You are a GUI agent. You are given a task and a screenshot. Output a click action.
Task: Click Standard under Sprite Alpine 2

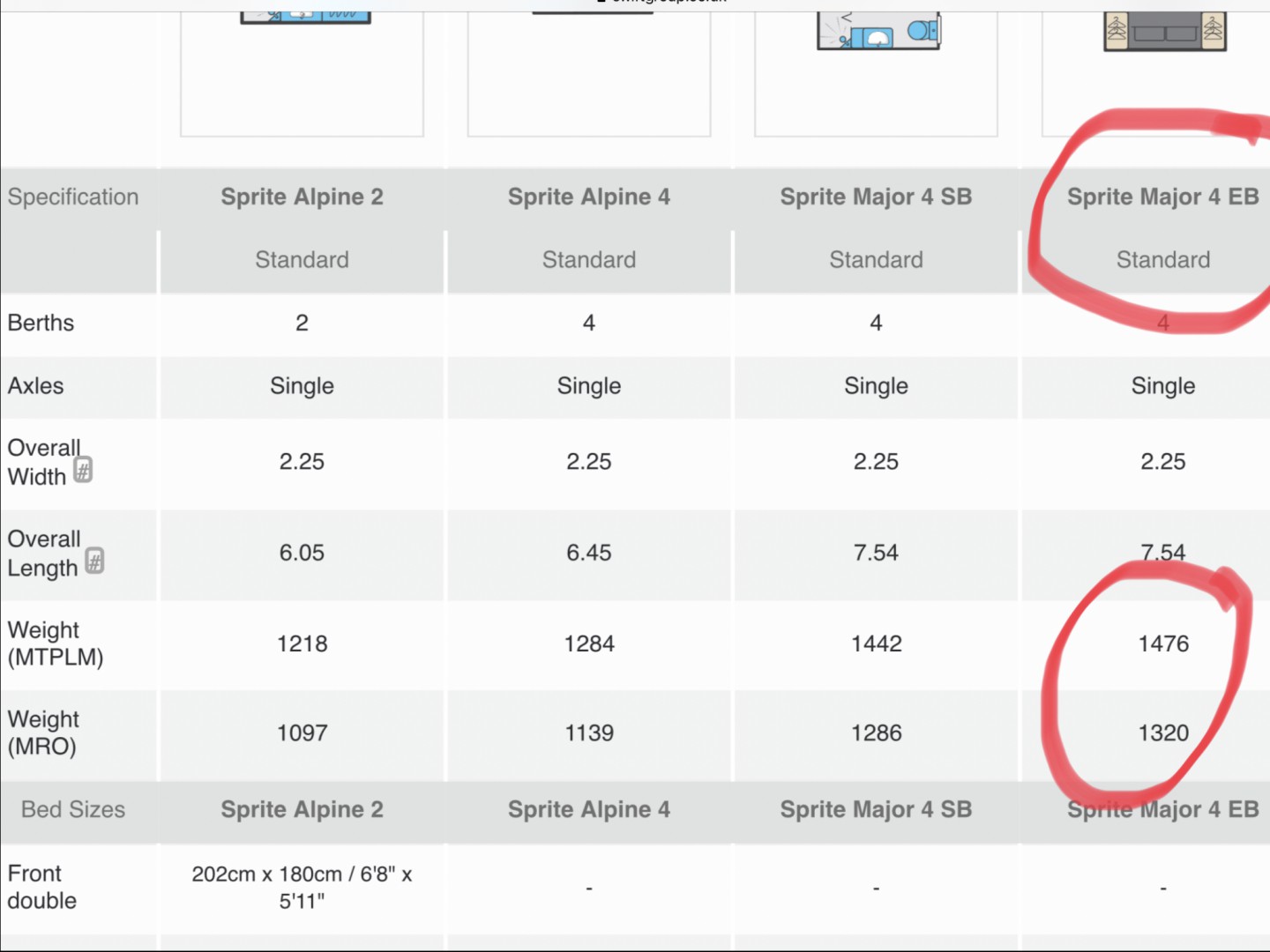[x=302, y=260]
